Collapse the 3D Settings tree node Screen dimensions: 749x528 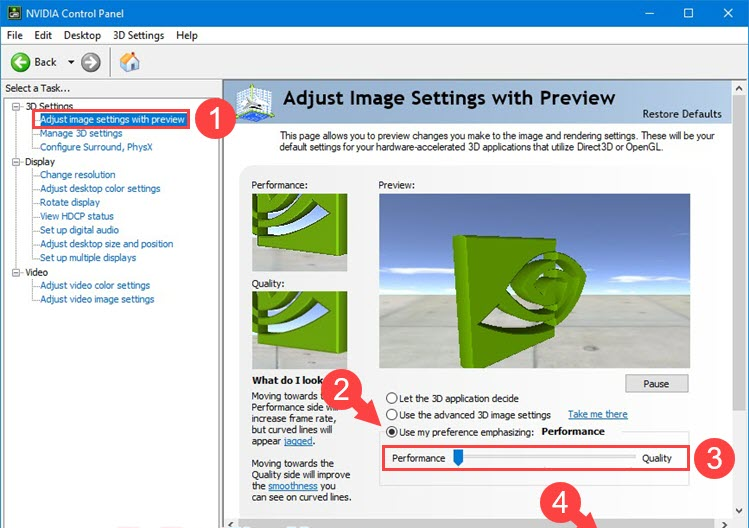(x=16, y=106)
